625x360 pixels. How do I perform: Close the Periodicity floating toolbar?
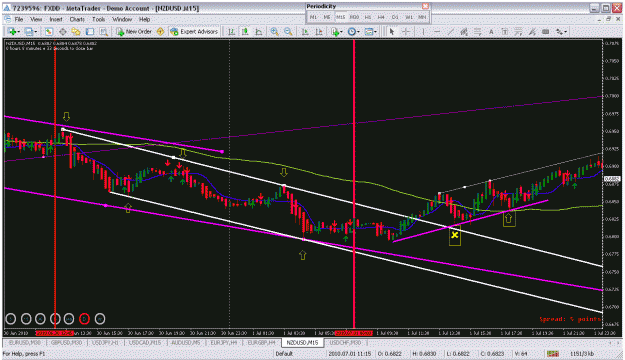pyautogui.click(x=425, y=6)
